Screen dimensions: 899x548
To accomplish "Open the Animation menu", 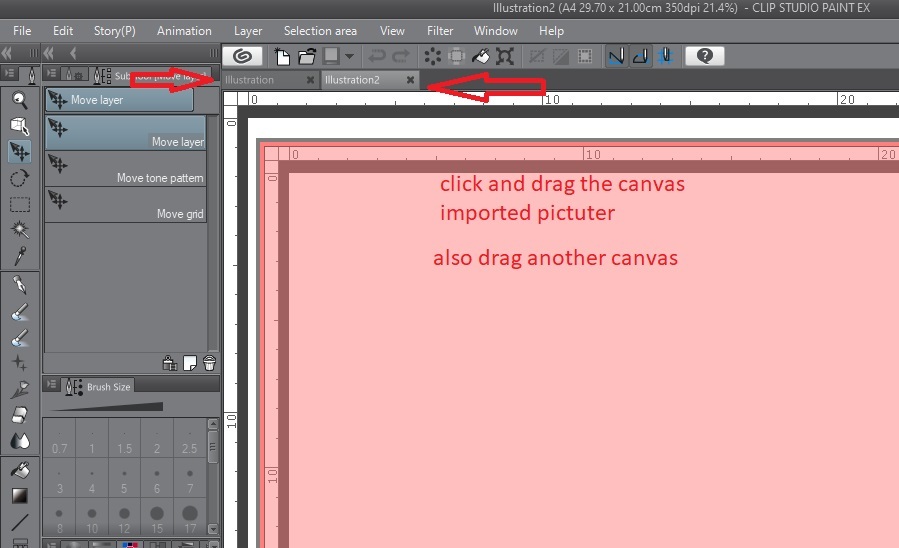I will tap(184, 31).
